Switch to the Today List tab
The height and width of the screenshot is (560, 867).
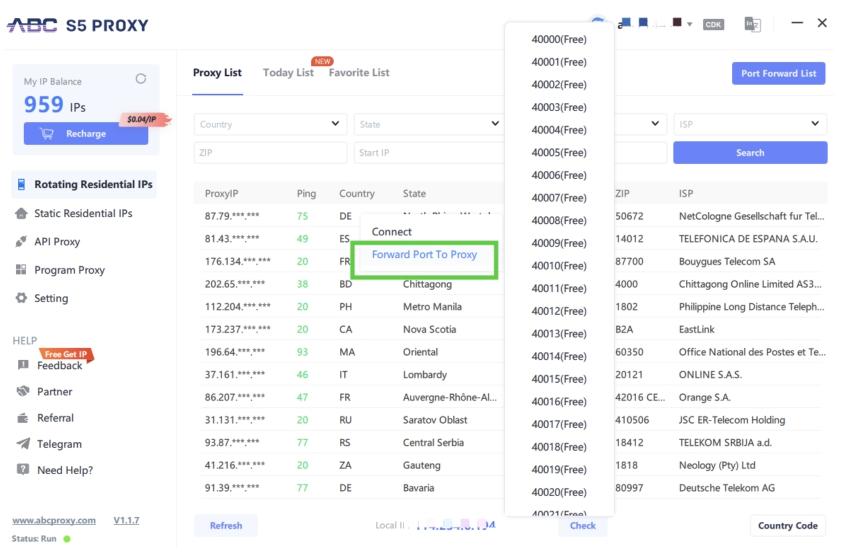288,72
